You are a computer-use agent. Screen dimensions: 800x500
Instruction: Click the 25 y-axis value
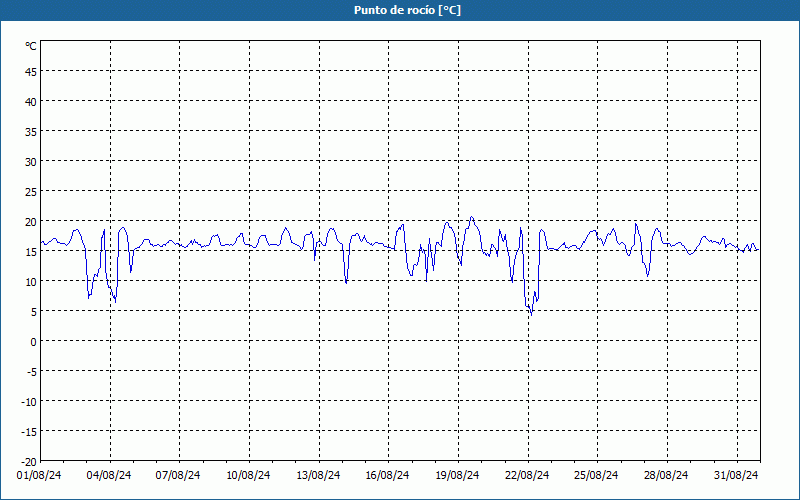coord(31,192)
